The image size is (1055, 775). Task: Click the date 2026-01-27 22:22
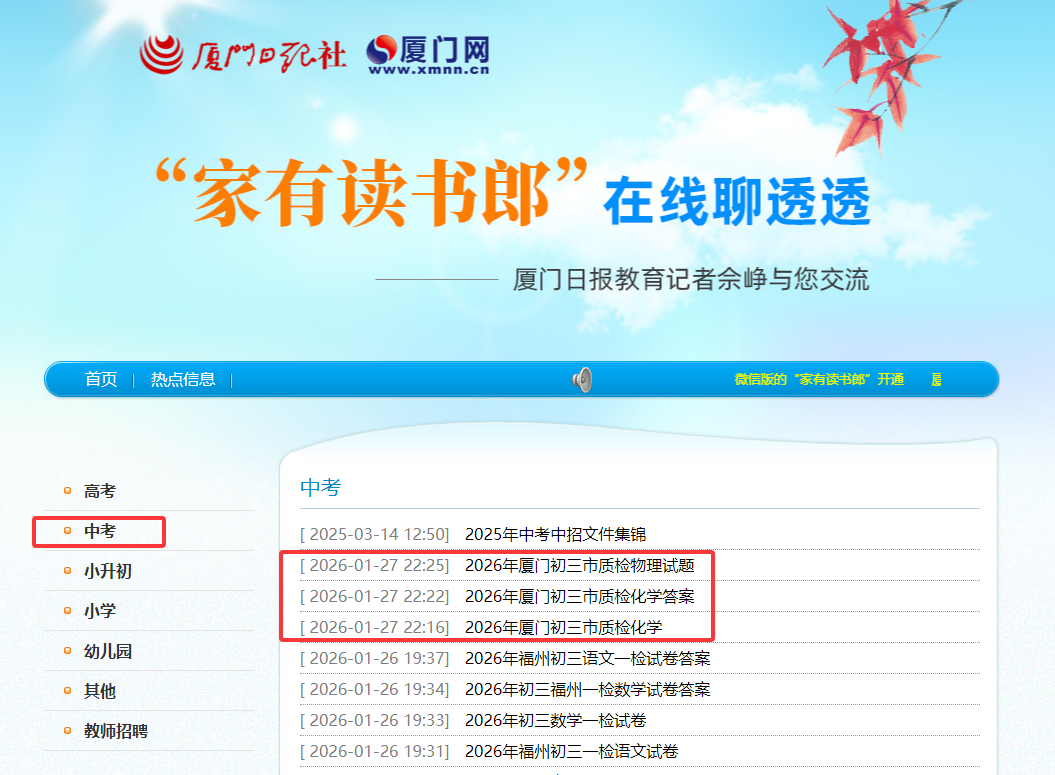(375, 596)
